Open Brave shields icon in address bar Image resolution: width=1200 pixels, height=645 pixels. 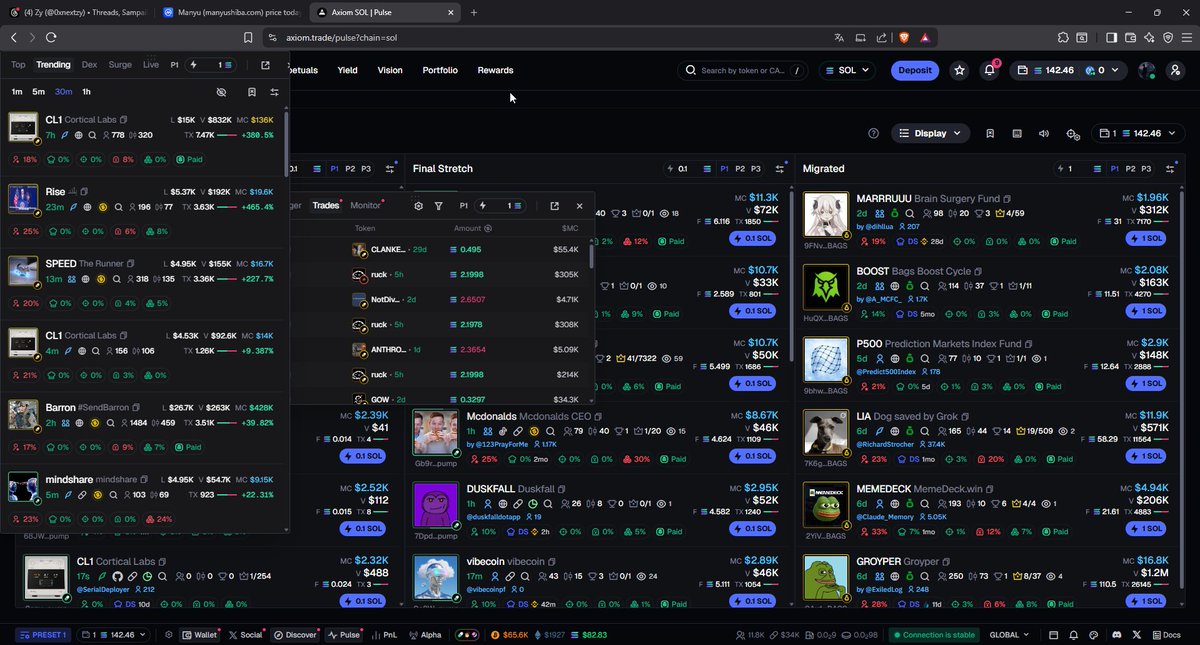pyautogui.click(x=906, y=37)
